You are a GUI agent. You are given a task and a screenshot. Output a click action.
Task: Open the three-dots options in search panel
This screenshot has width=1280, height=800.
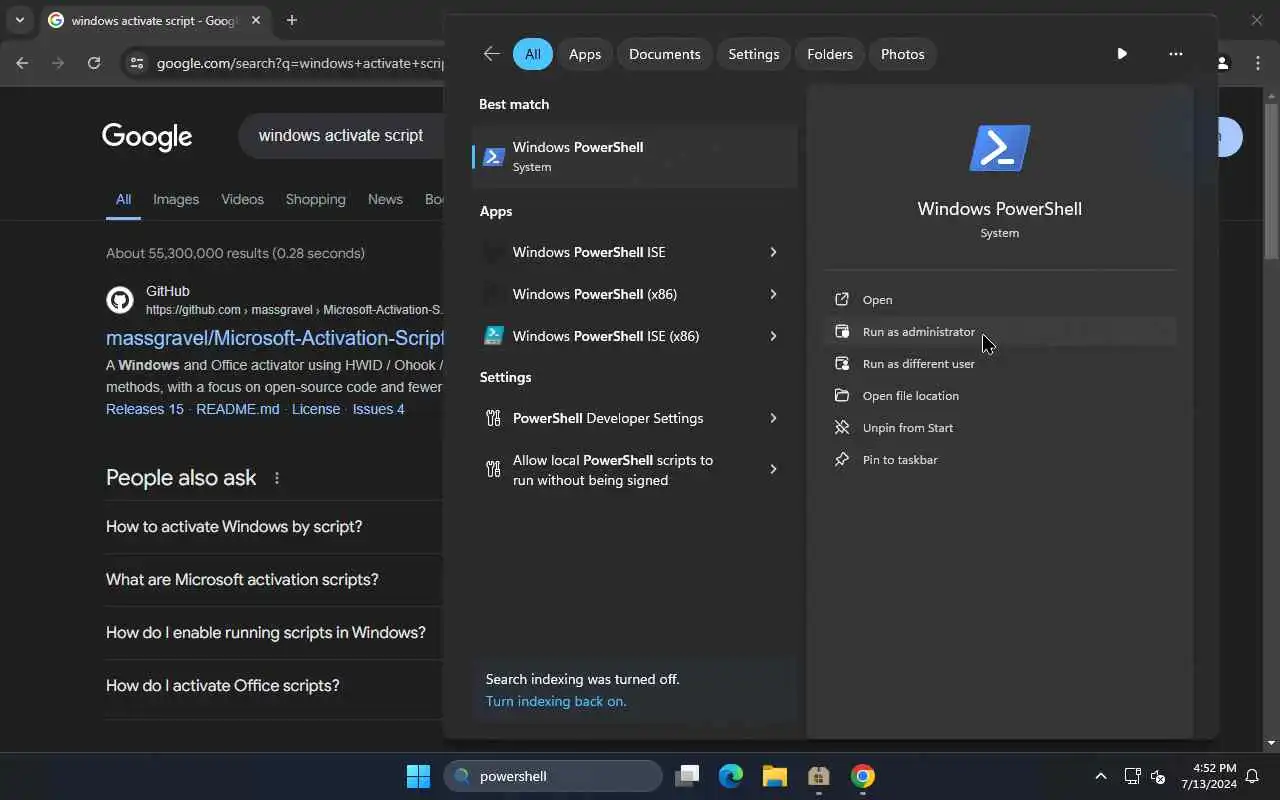[1176, 54]
